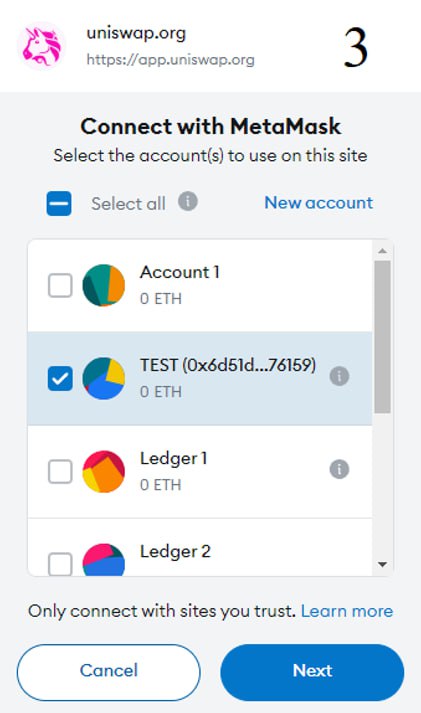Screen dimensions: 421x713
Task: Click the Ledger 2 avatar icon
Action: coord(104,560)
